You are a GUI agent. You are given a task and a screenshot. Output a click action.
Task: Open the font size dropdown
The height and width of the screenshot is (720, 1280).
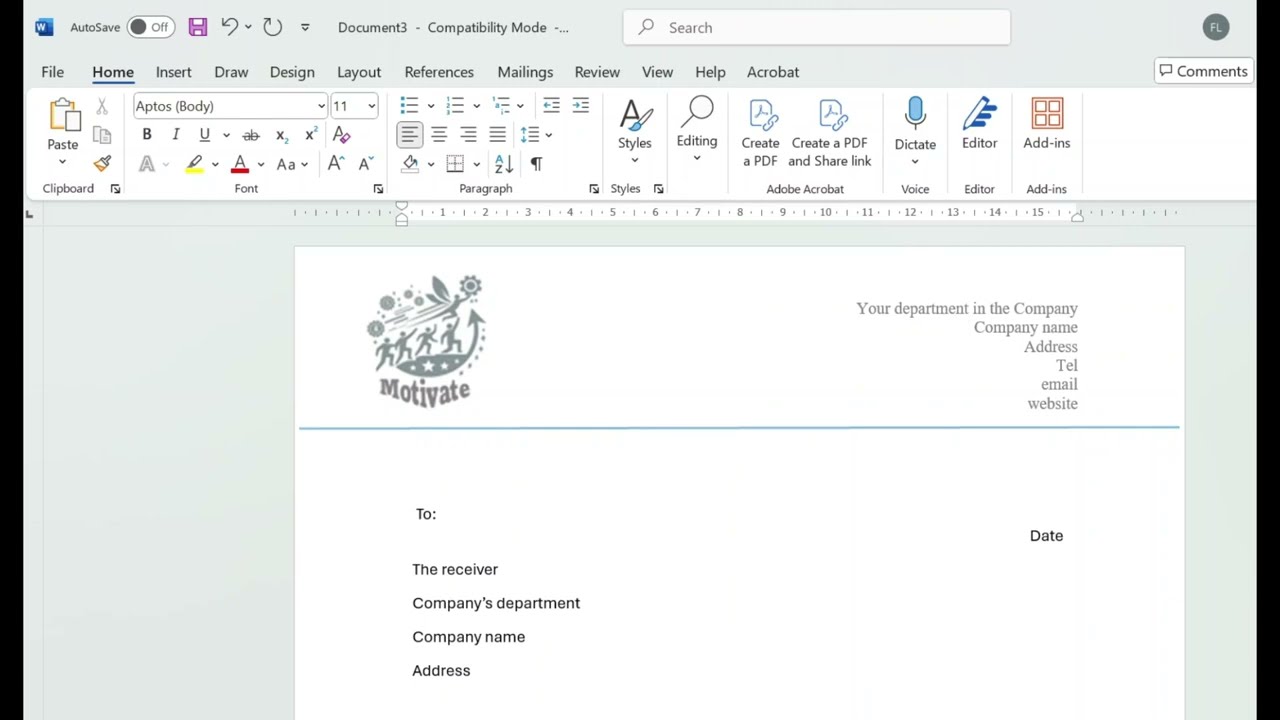[371, 106]
